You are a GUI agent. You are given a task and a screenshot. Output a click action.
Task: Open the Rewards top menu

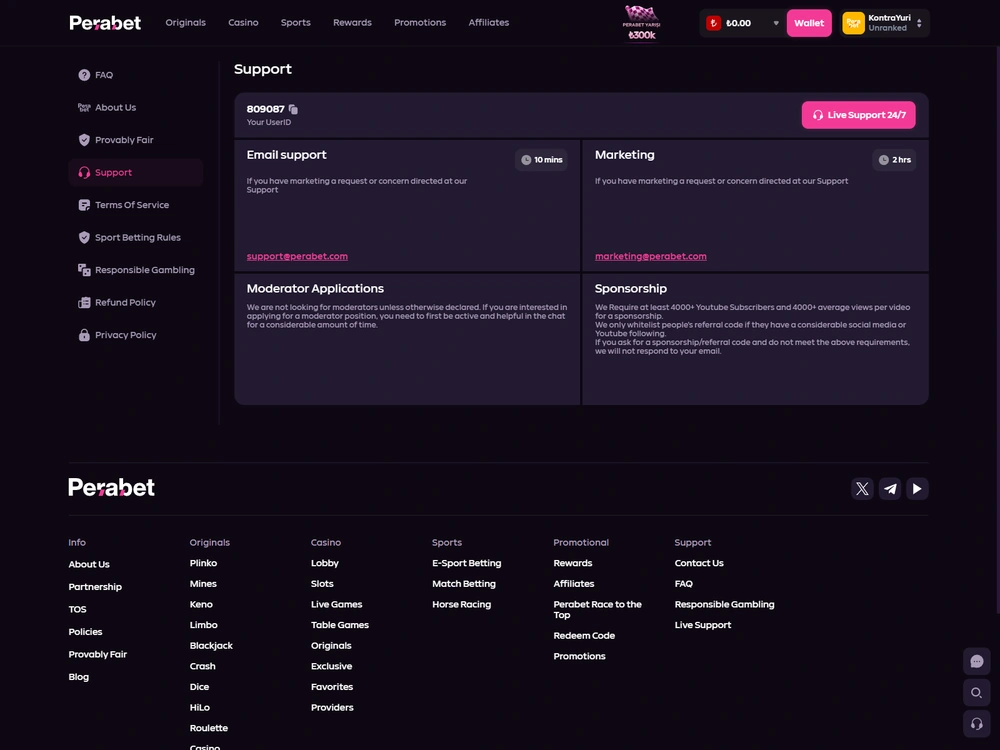pyautogui.click(x=352, y=22)
